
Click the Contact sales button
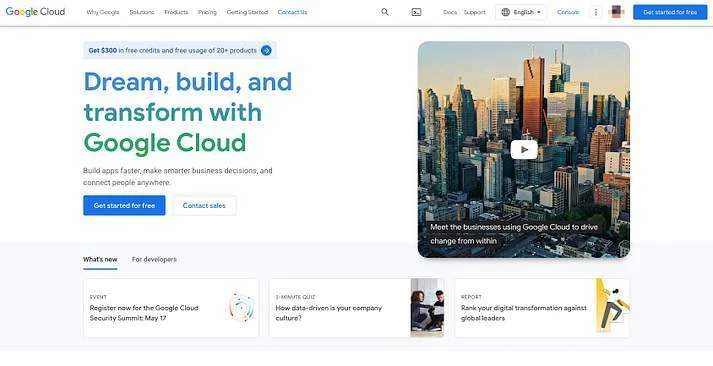[204, 206]
